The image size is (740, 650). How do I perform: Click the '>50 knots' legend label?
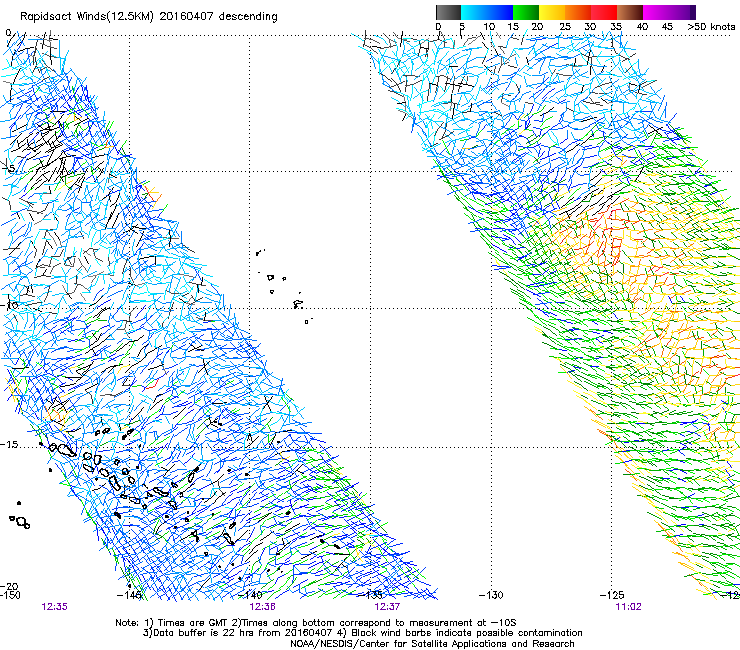pyautogui.click(x=711, y=27)
